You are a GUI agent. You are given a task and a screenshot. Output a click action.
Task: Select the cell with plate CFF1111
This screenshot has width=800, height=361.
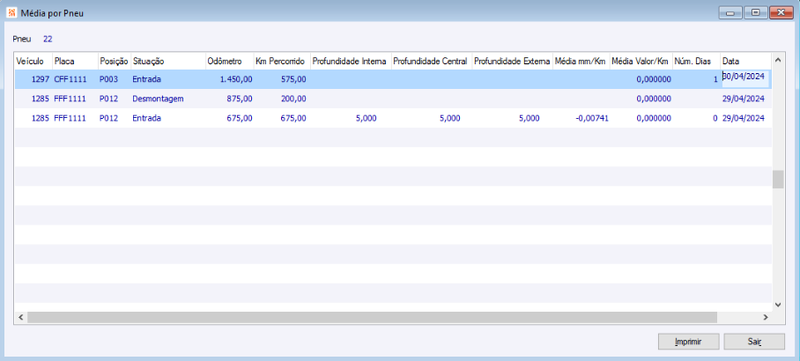(x=75, y=80)
